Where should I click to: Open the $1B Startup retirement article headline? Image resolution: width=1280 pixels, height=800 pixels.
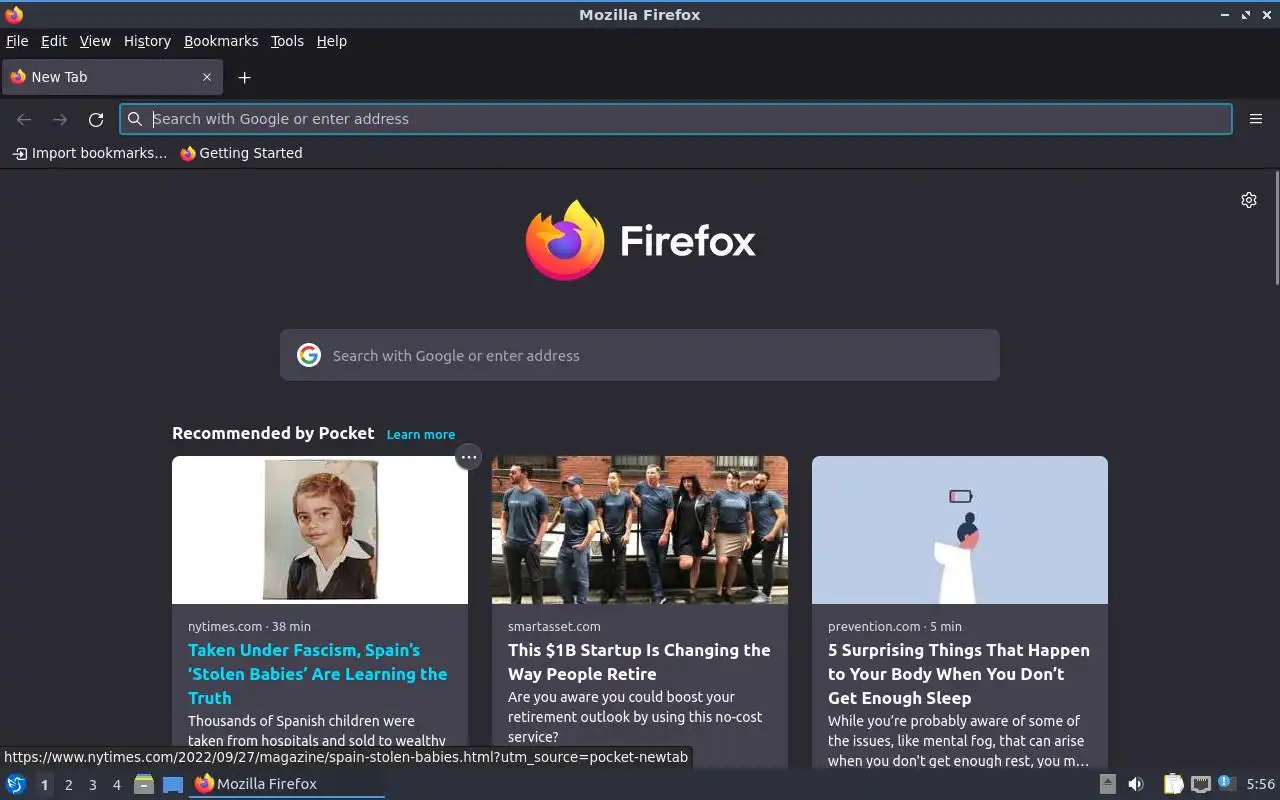[639, 662]
